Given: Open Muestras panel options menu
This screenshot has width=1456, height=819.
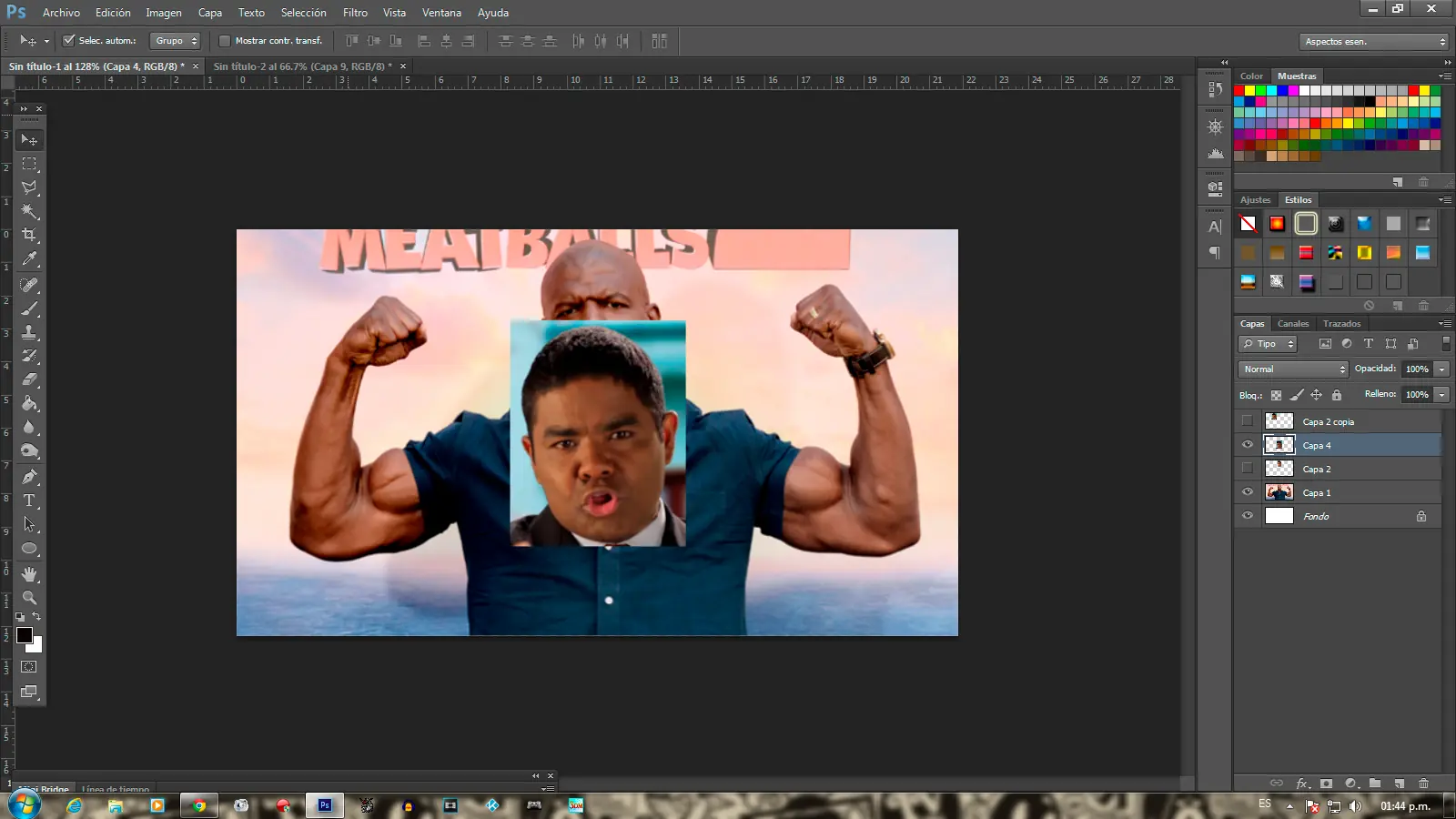Looking at the screenshot, I should tap(1445, 76).
